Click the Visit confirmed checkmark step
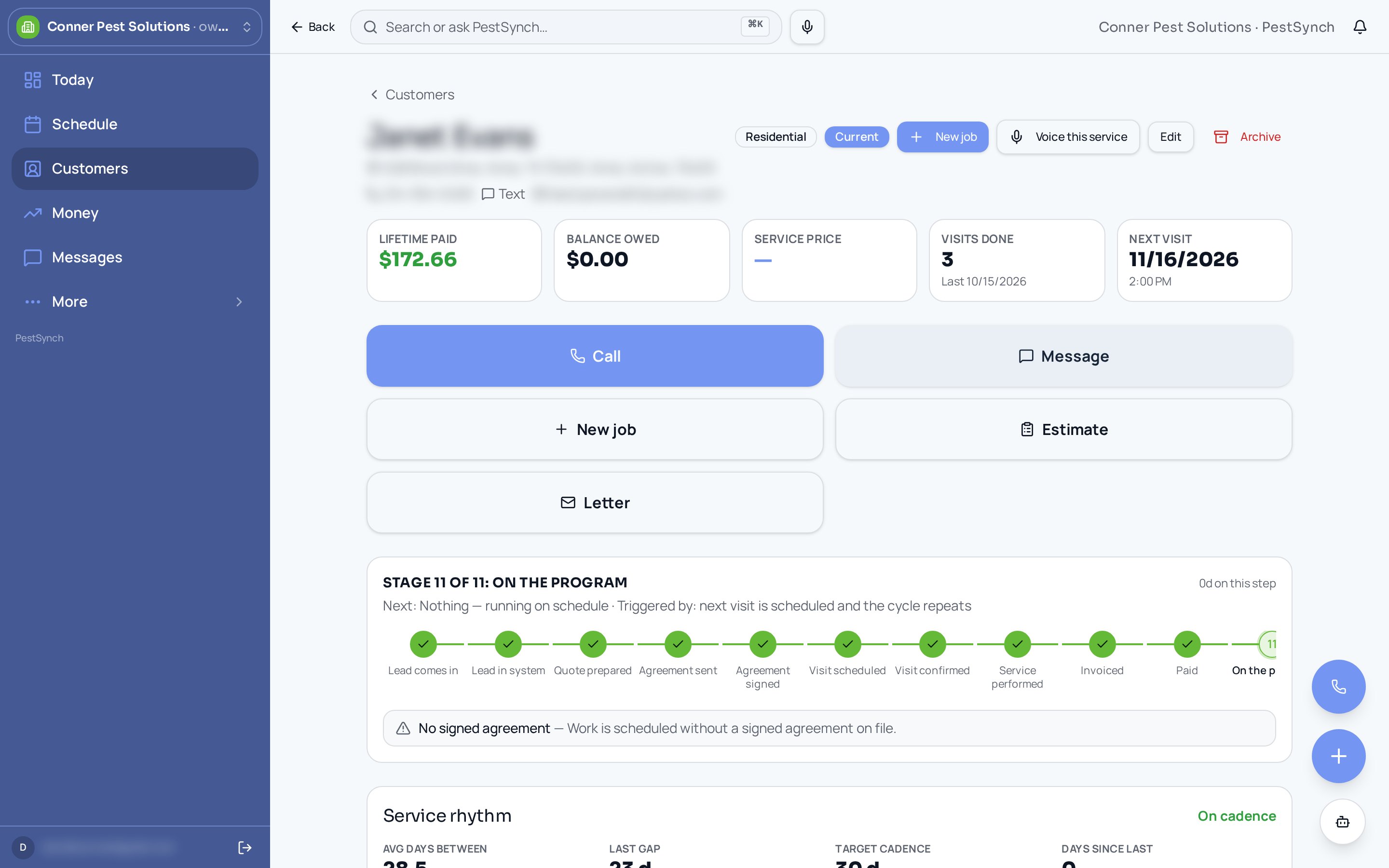The height and width of the screenshot is (868, 1389). tap(933, 644)
